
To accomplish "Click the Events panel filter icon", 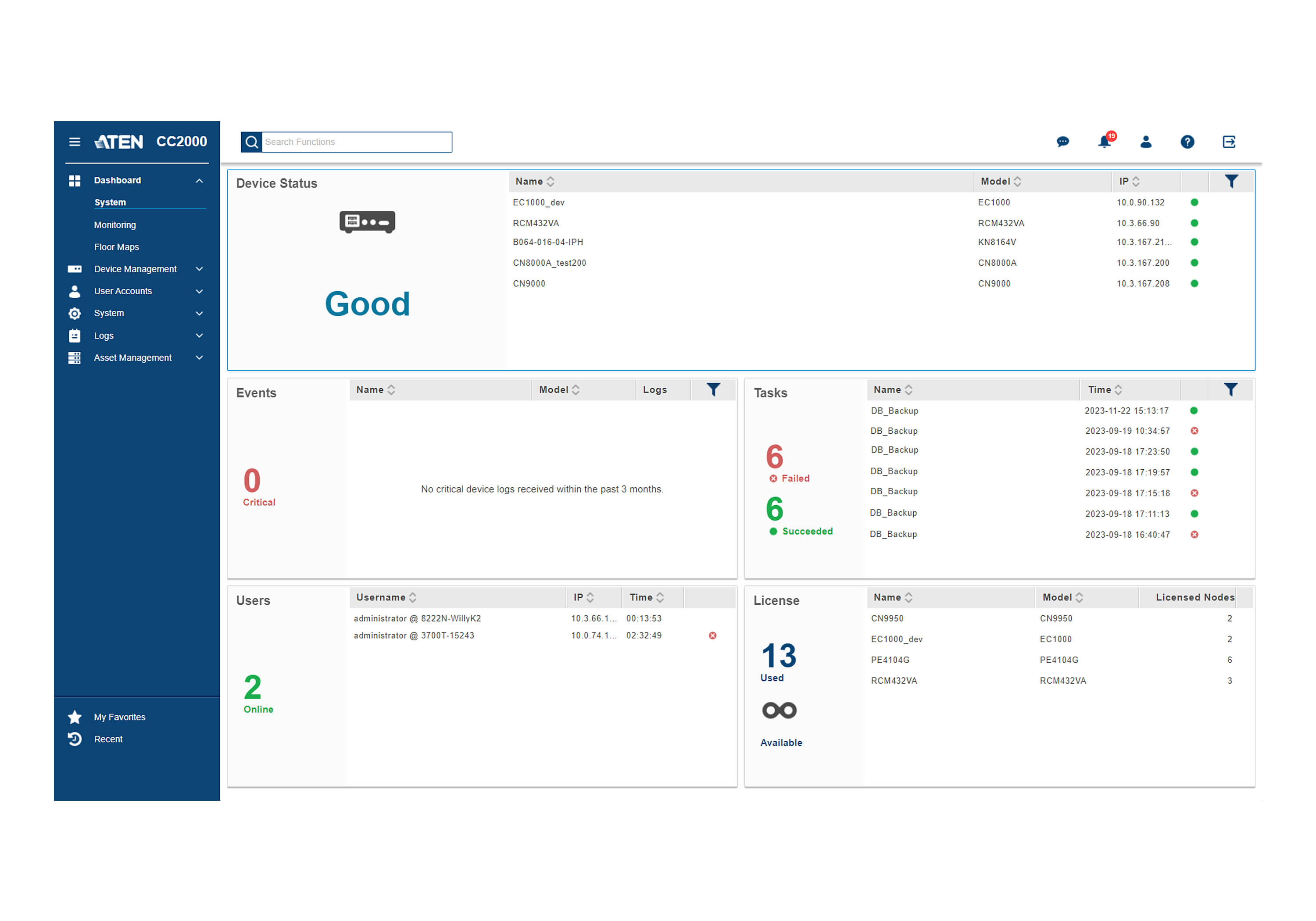I will click(x=713, y=390).
